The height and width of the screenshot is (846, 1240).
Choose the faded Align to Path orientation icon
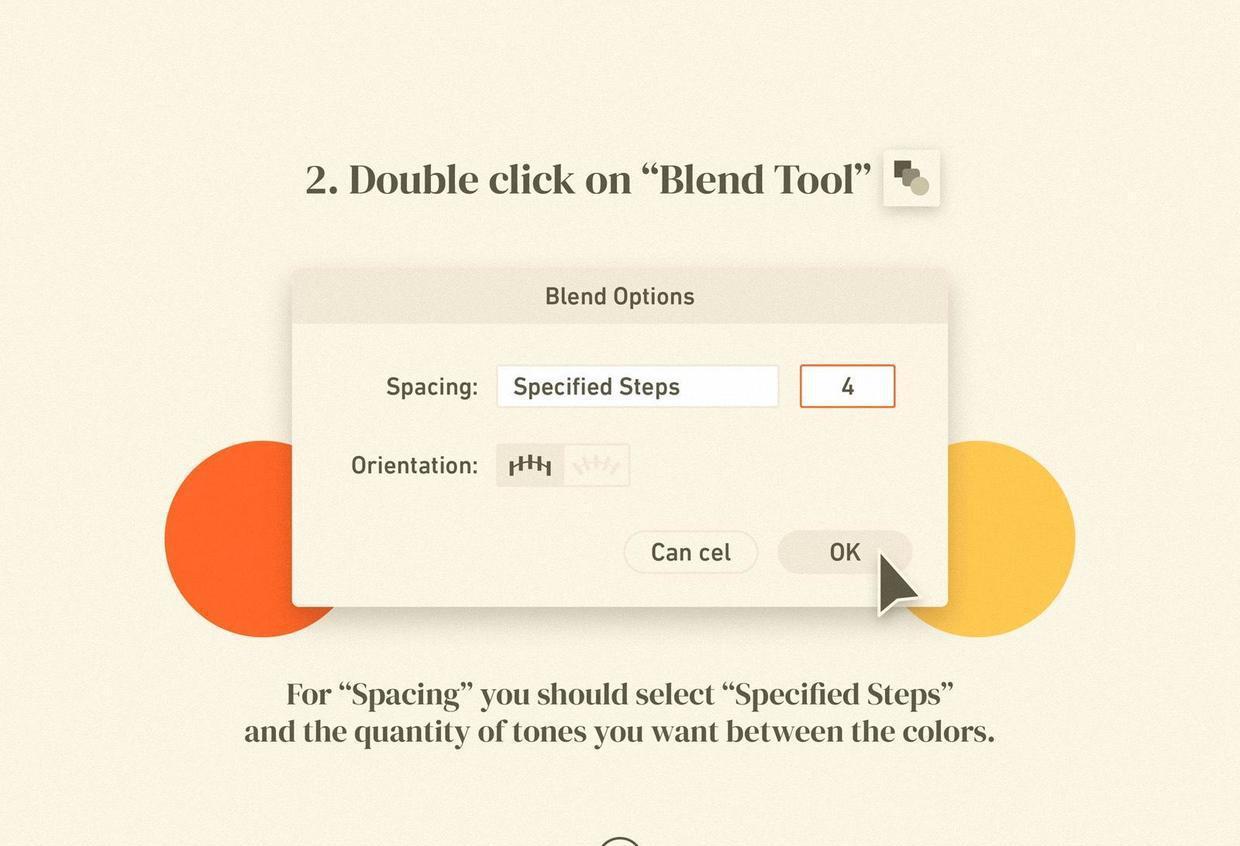tap(597, 465)
